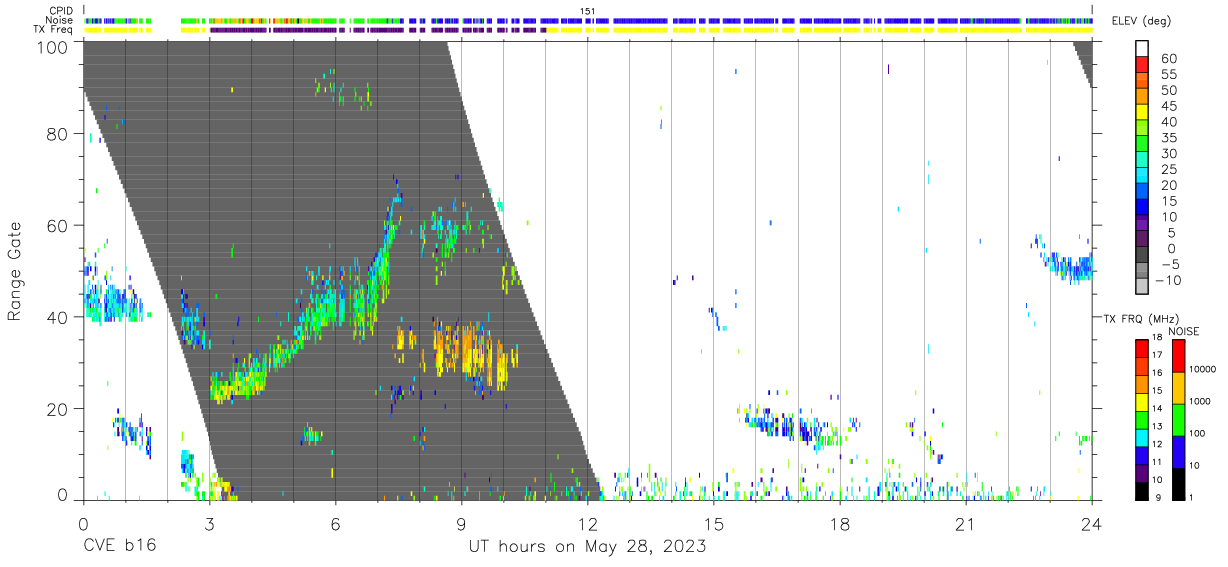Click the Noise row label
Image resolution: width=1228 pixels, height=567 pixels.
59,20
